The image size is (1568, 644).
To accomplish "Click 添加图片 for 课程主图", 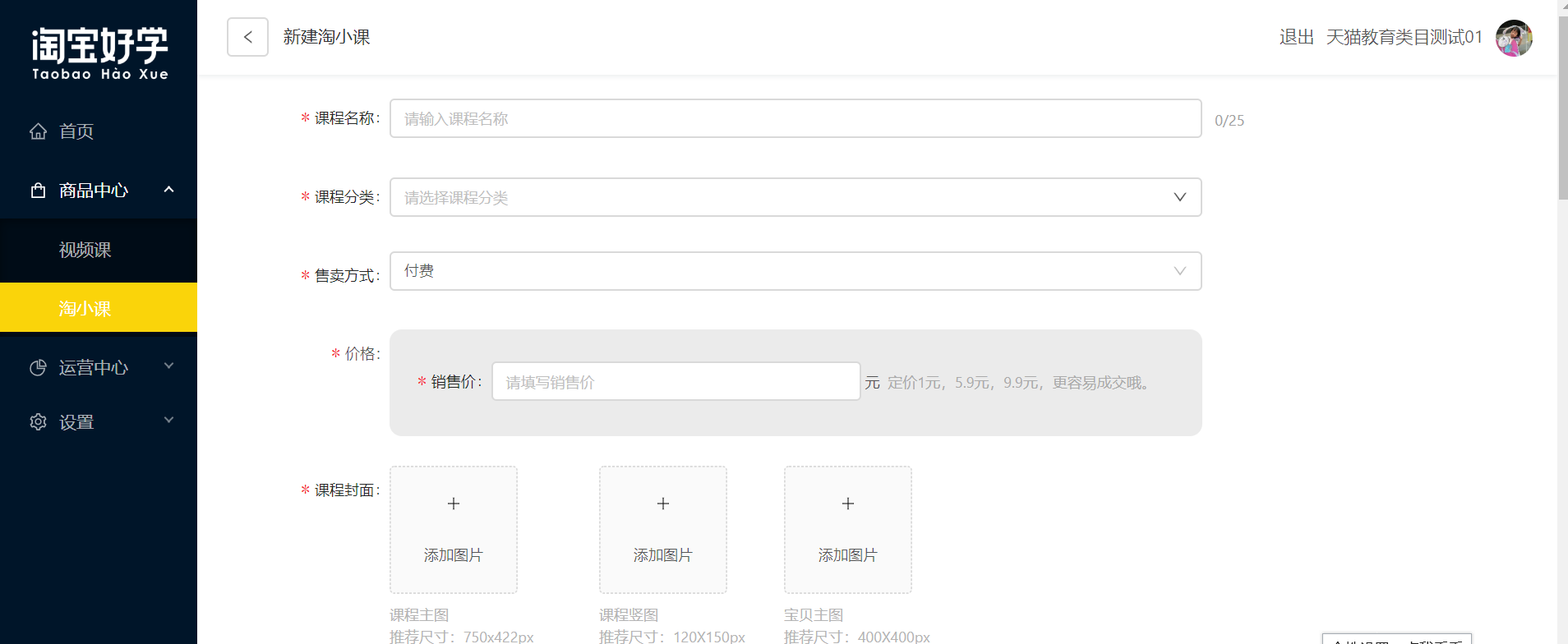I will click(454, 555).
